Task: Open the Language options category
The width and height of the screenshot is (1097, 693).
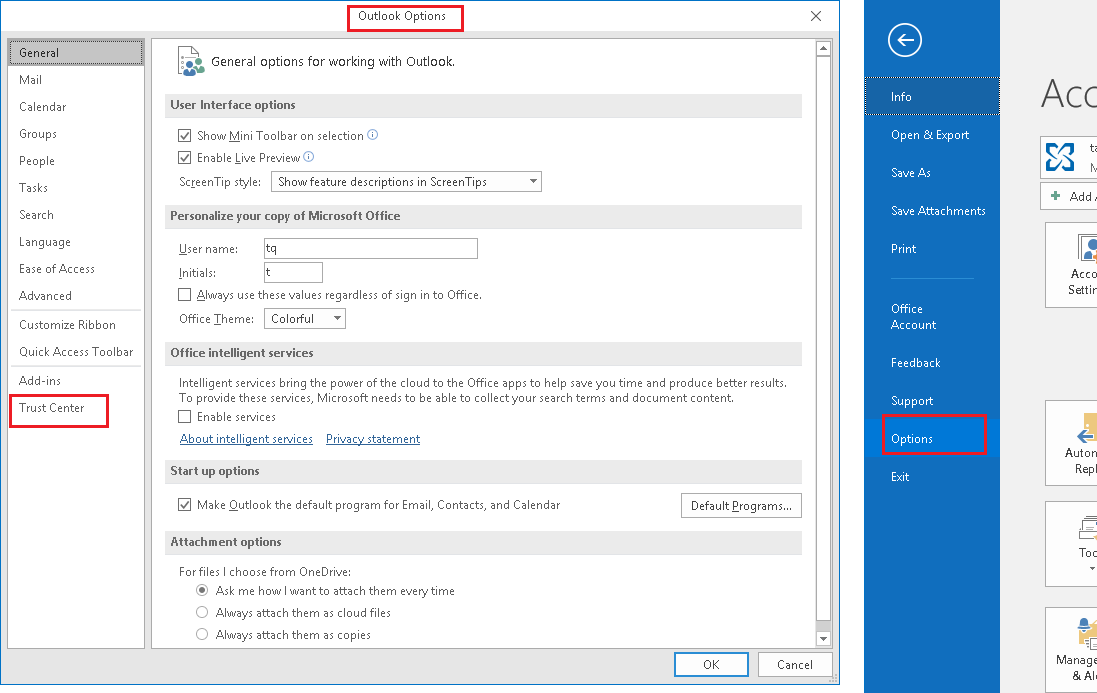Action: 76,242
